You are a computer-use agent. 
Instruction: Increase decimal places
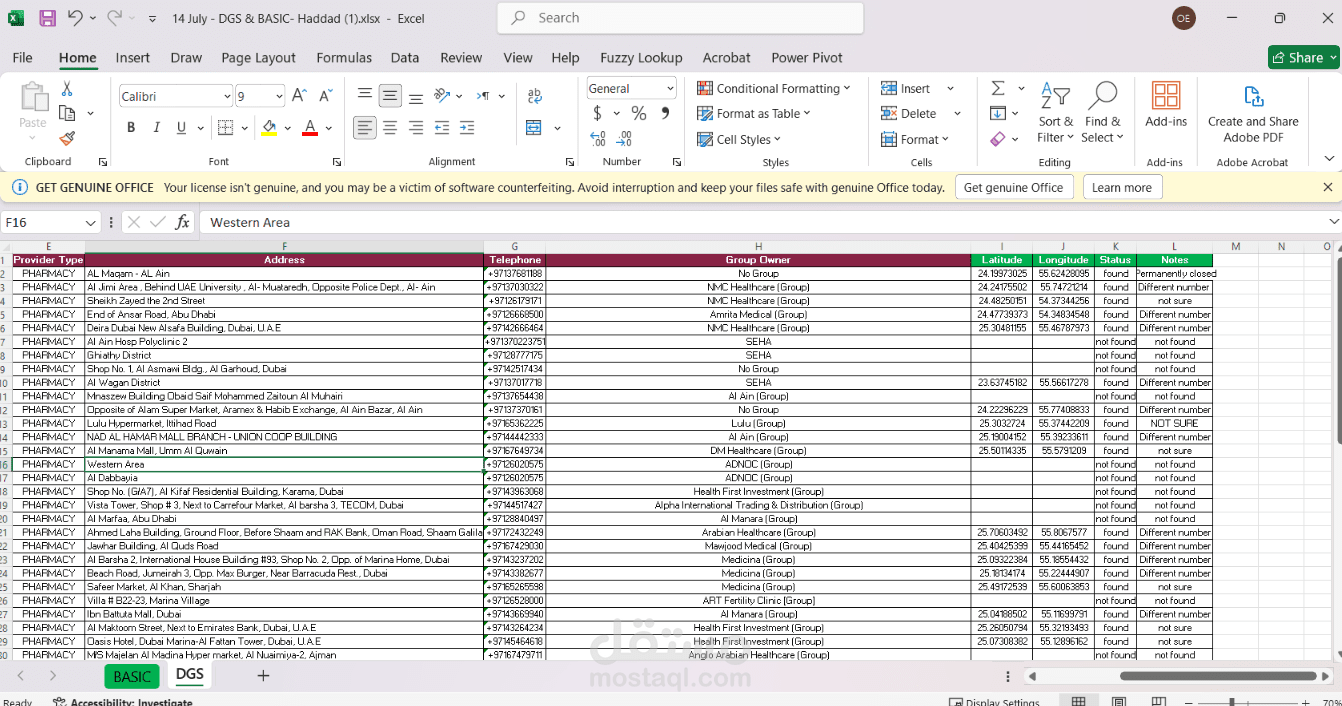(599, 139)
